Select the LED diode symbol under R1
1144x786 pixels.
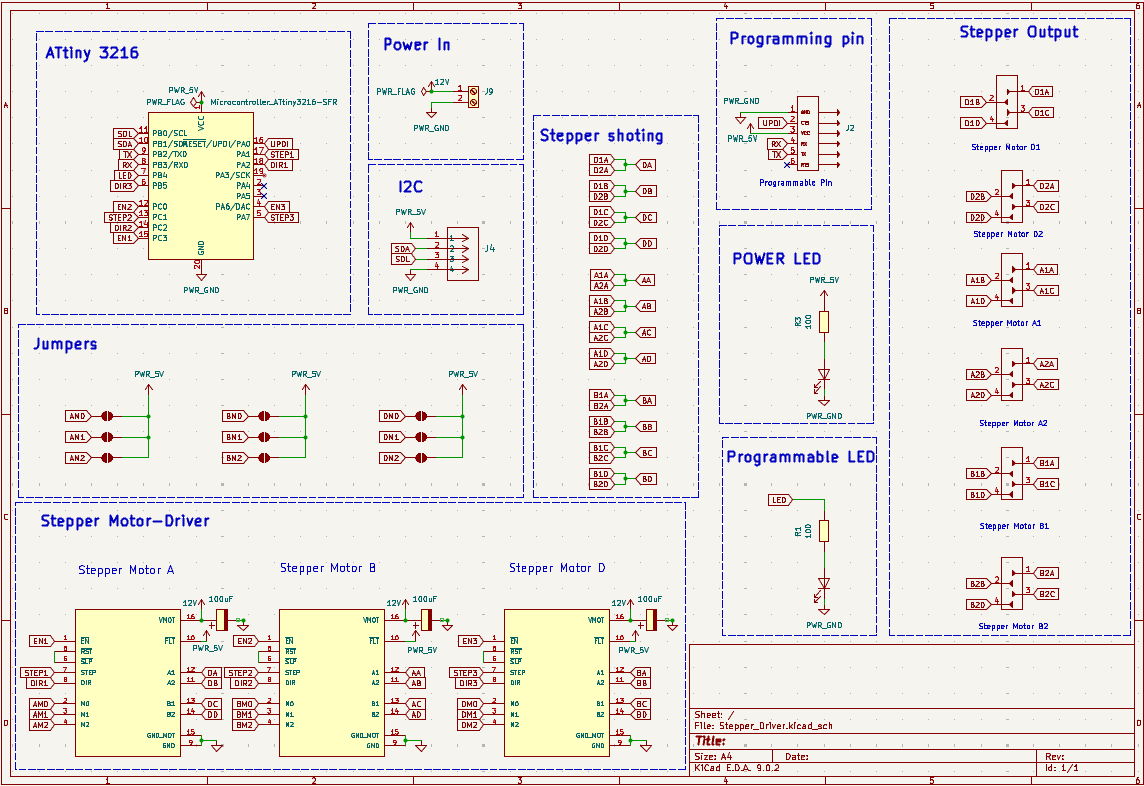click(824, 584)
